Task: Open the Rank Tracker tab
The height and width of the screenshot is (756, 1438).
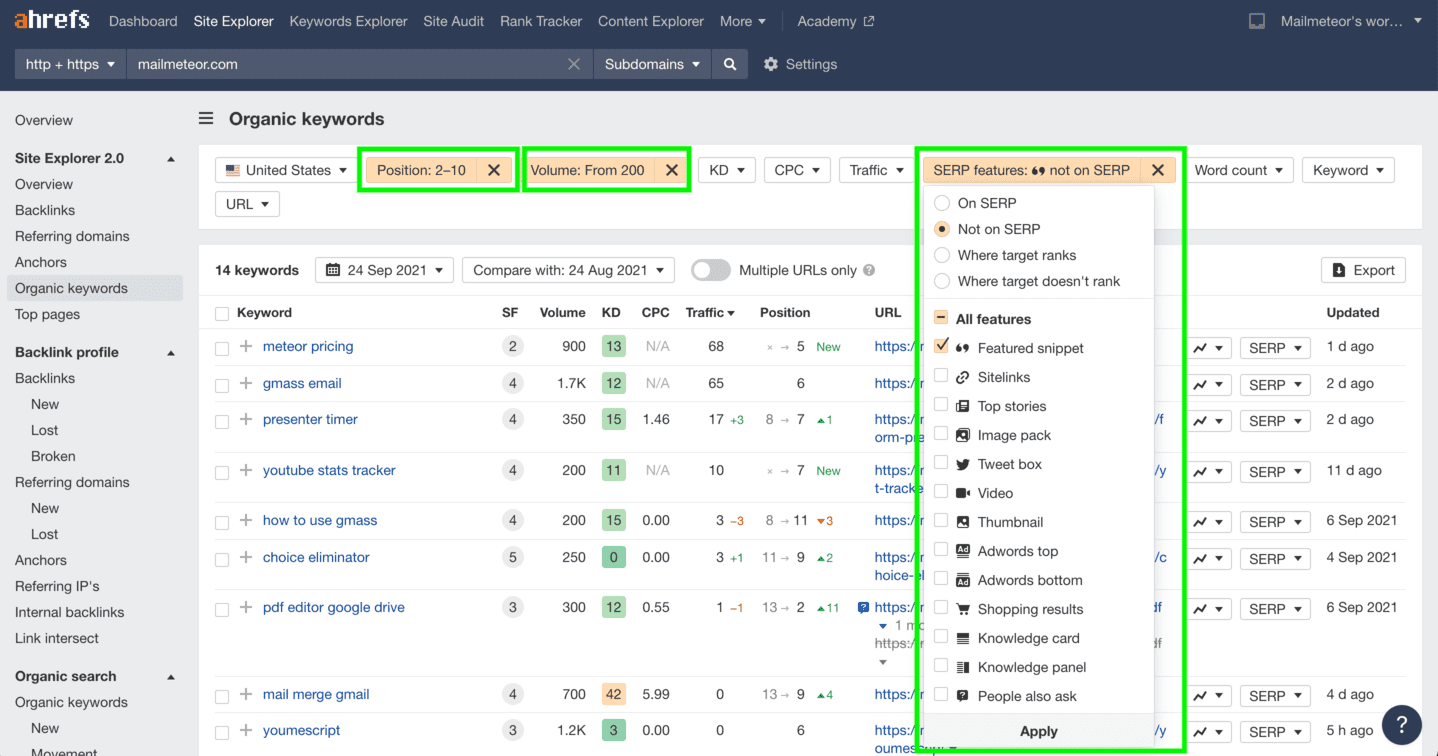Action: 541,21
